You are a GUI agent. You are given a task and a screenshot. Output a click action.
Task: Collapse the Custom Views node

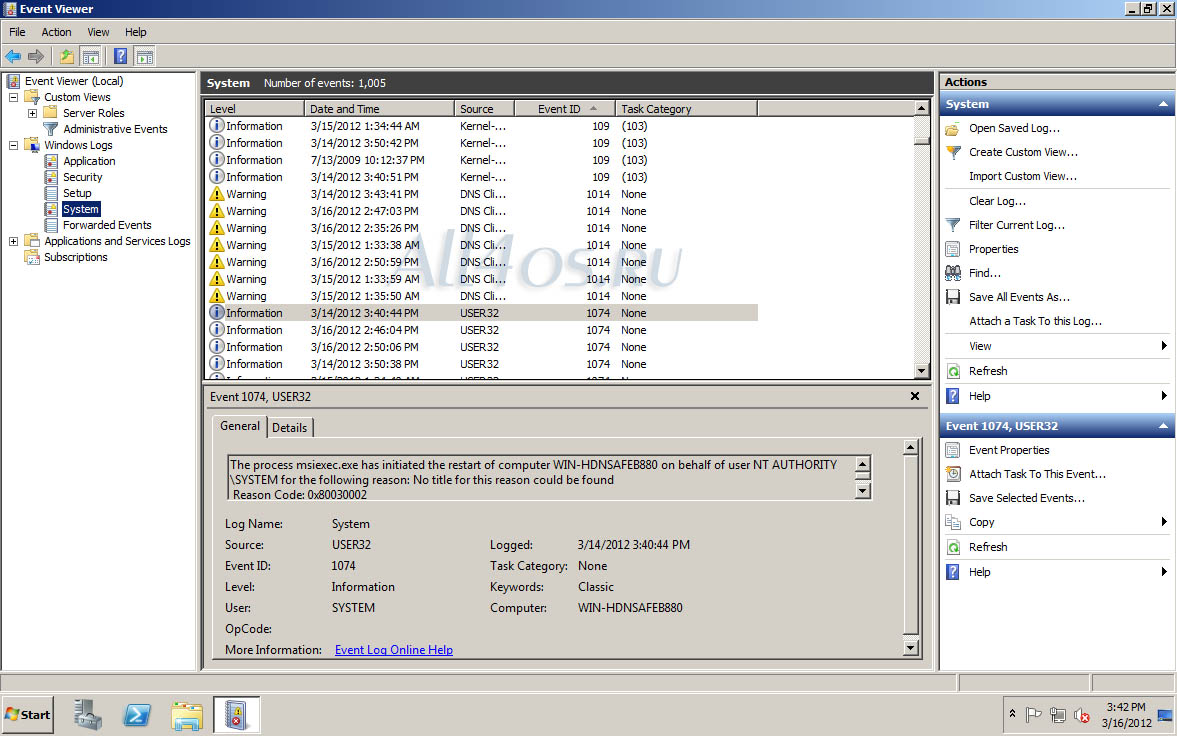[x=13, y=98]
